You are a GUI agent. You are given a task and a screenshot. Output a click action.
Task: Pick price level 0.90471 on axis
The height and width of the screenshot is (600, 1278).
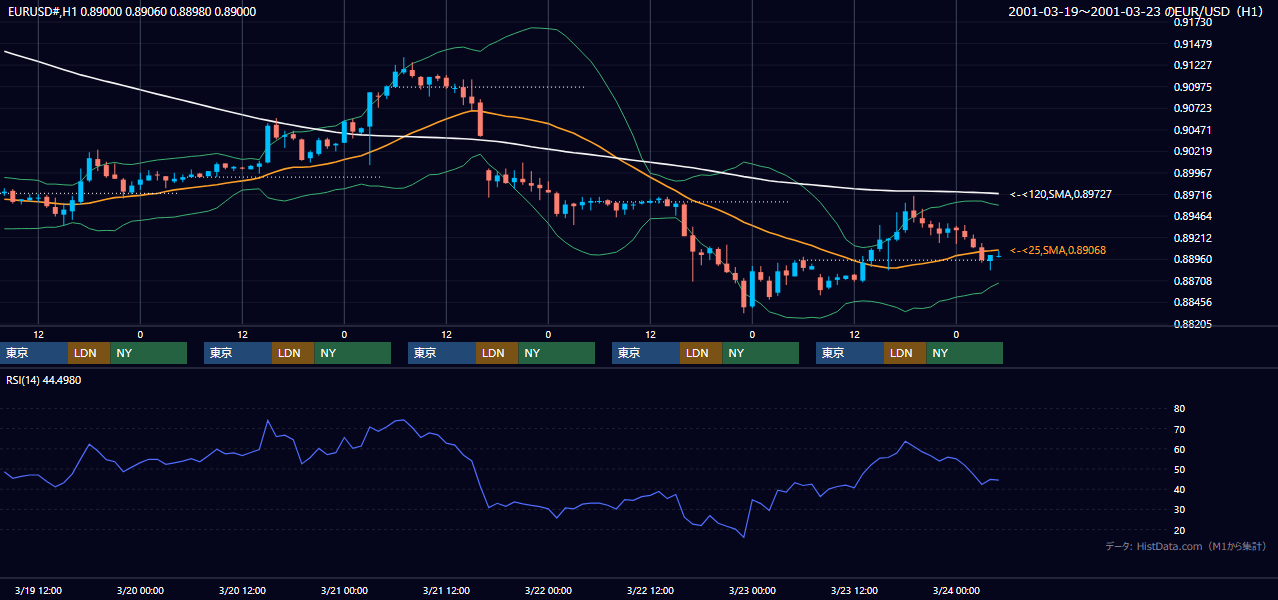point(1193,130)
